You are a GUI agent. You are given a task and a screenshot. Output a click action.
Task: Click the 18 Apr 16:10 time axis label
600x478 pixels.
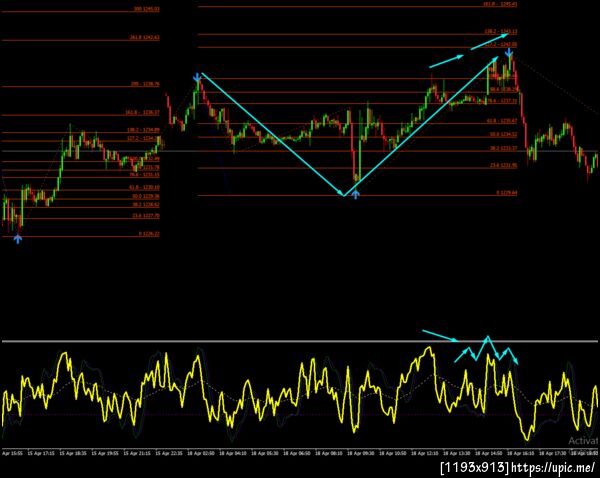(523, 453)
